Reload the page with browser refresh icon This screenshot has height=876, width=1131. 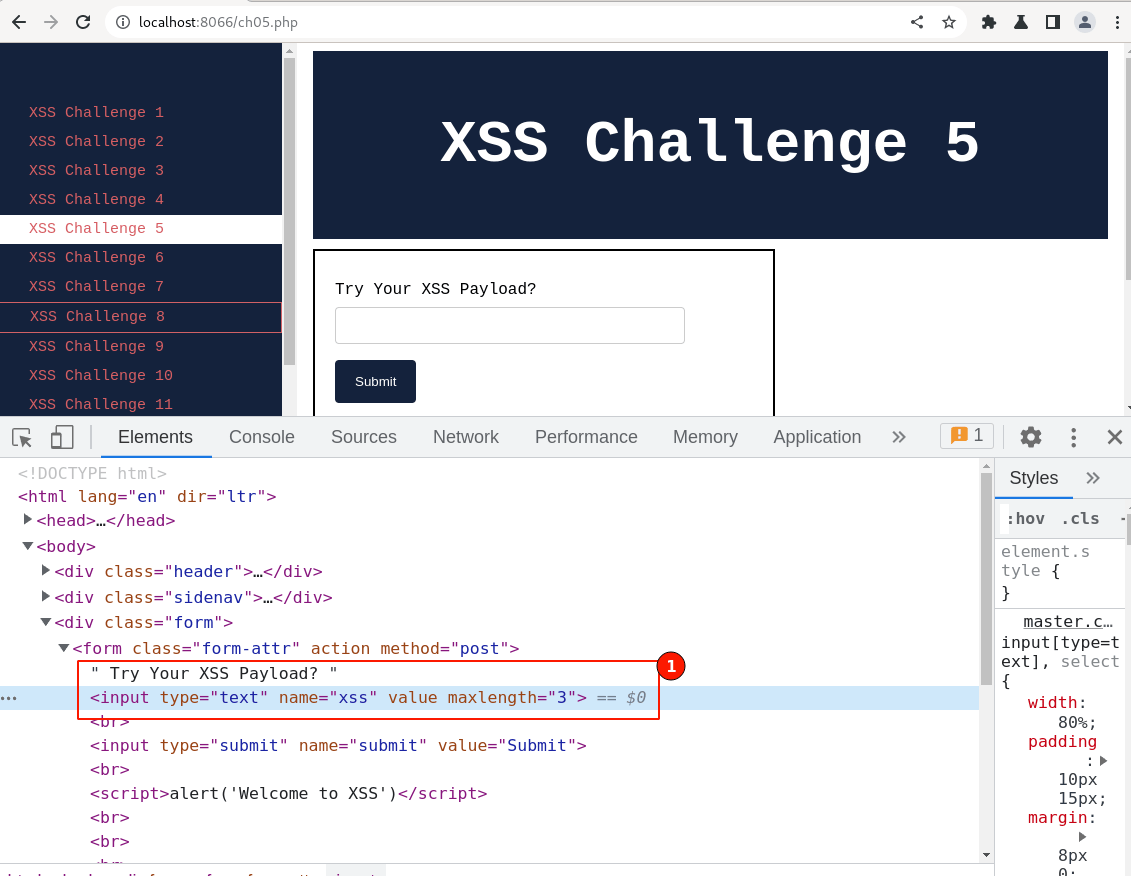click(x=83, y=22)
